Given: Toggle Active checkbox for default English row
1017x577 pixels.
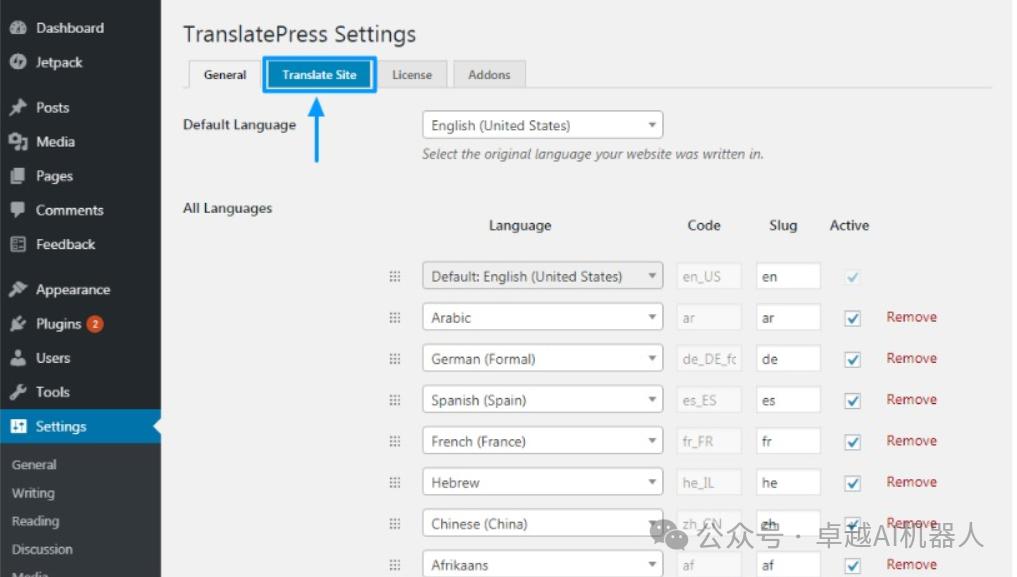Looking at the screenshot, I should tap(852, 277).
